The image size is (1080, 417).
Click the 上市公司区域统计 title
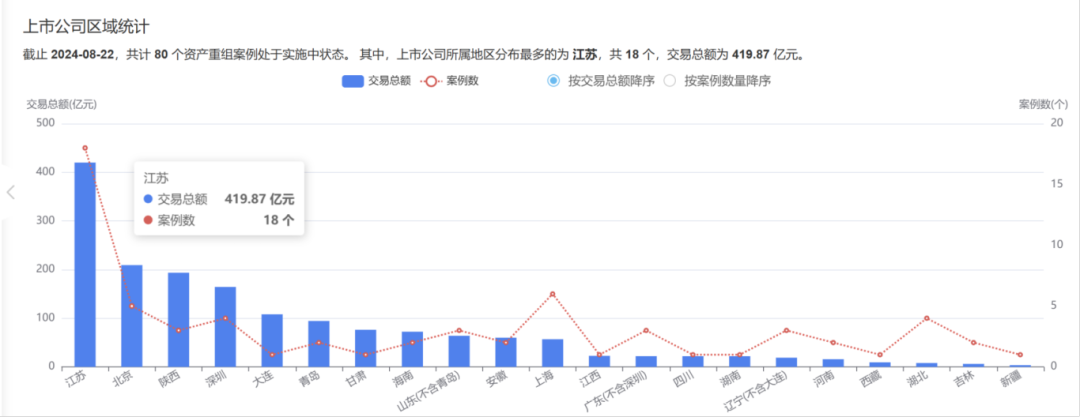(x=86, y=25)
